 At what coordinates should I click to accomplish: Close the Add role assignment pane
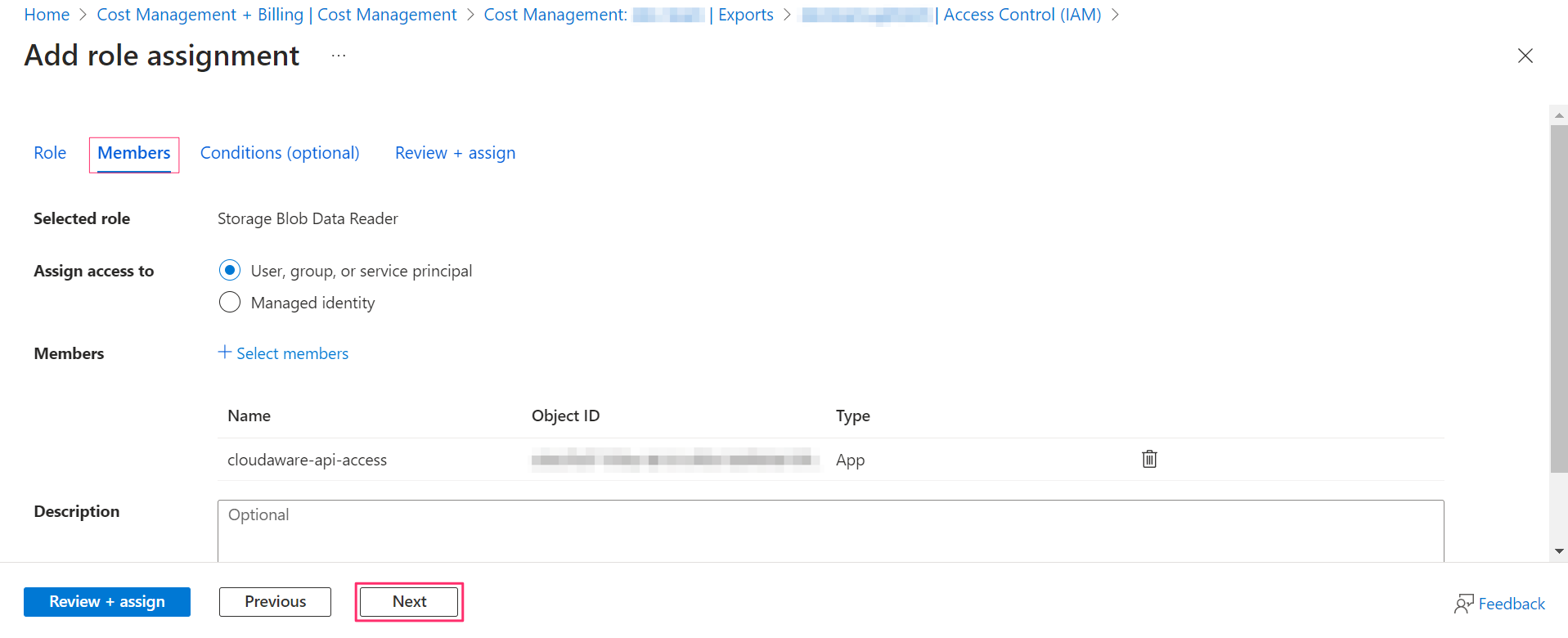click(1525, 56)
